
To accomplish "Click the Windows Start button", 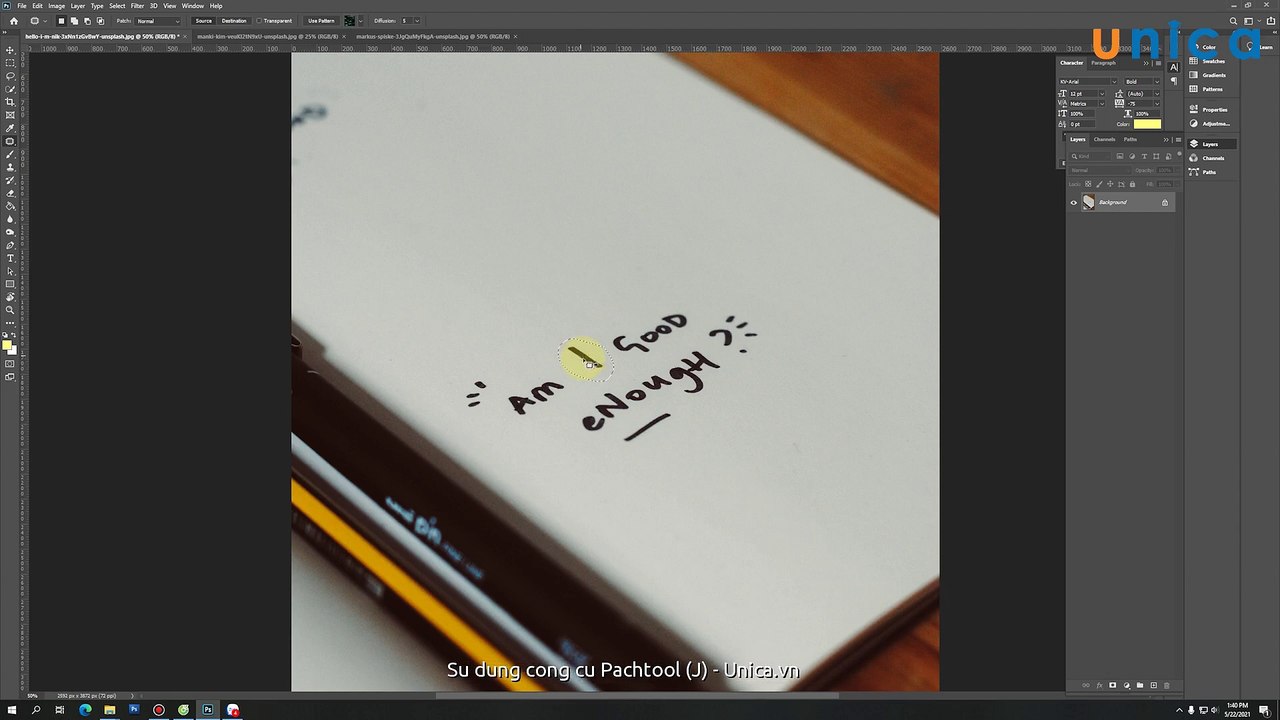I will (x=12, y=710).
